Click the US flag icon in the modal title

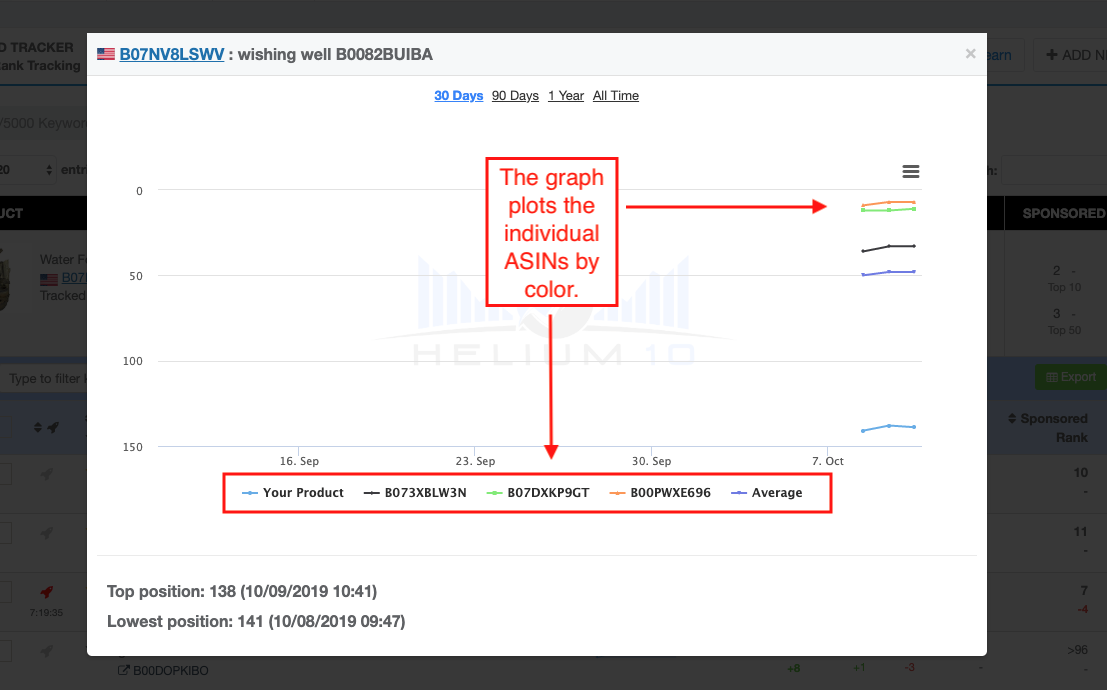point(105,54)
